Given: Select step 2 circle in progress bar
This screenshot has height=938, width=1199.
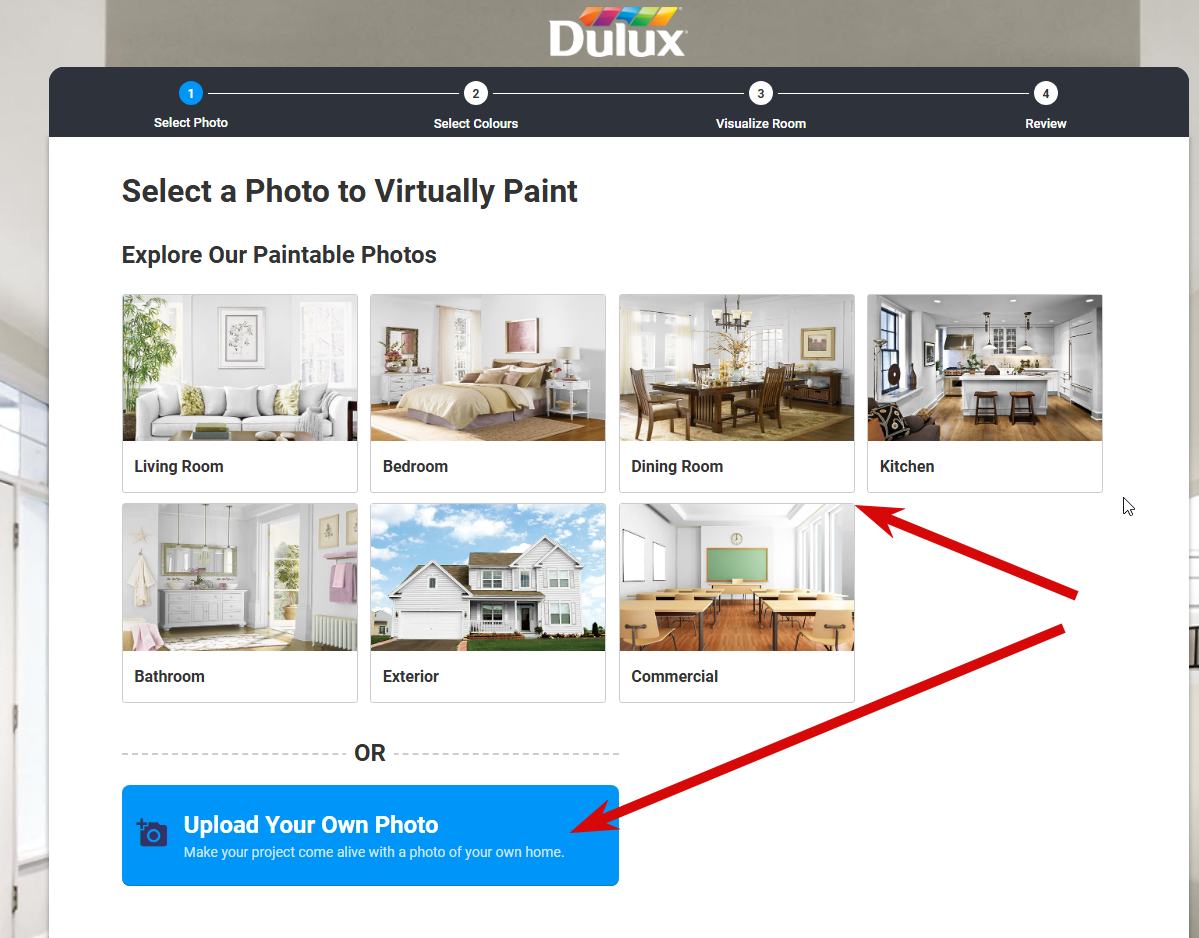Looking at the screenshot, I should click(x=476, y=93).
